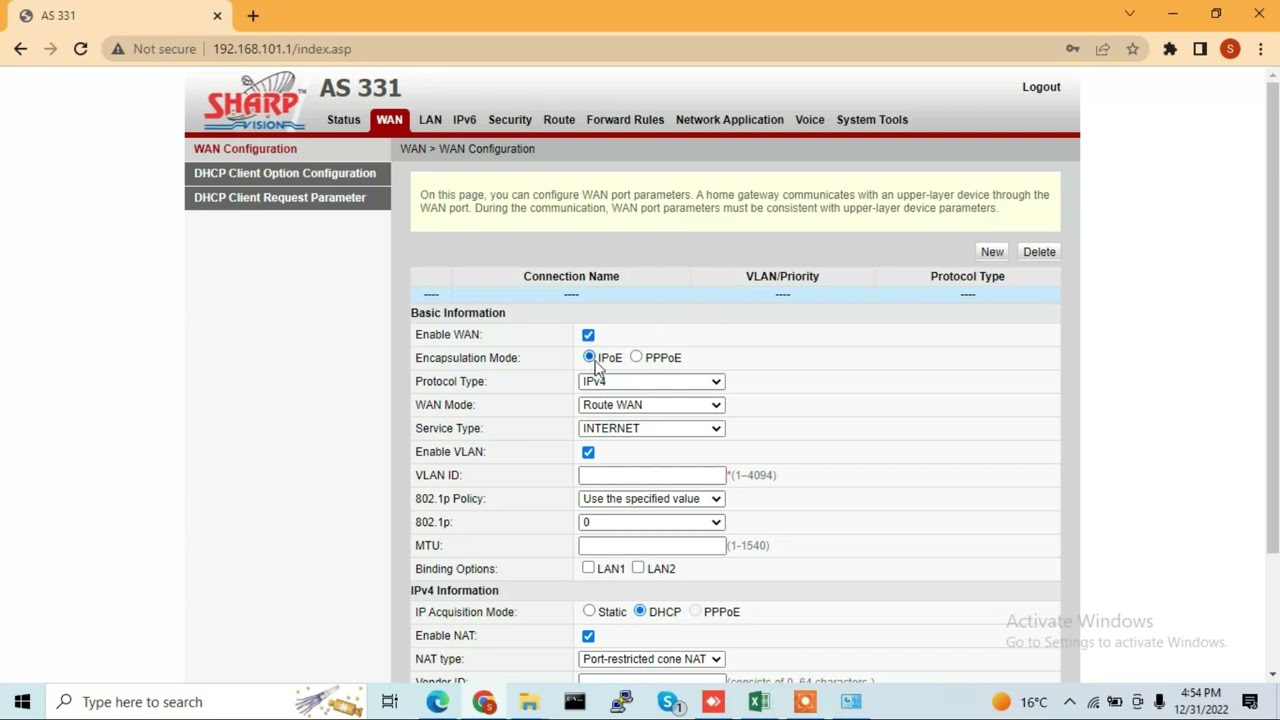The image size is (1280, 720).
Task: Open the WAN Mode dropdown
Action: pyautogui.click(x=651, y=405)
